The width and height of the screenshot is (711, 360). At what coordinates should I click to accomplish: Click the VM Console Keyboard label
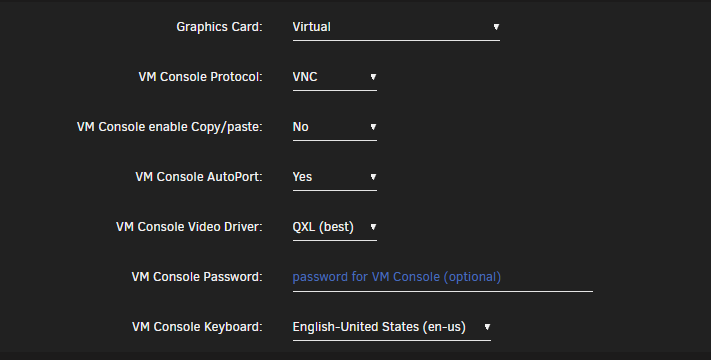coord(197,327)
